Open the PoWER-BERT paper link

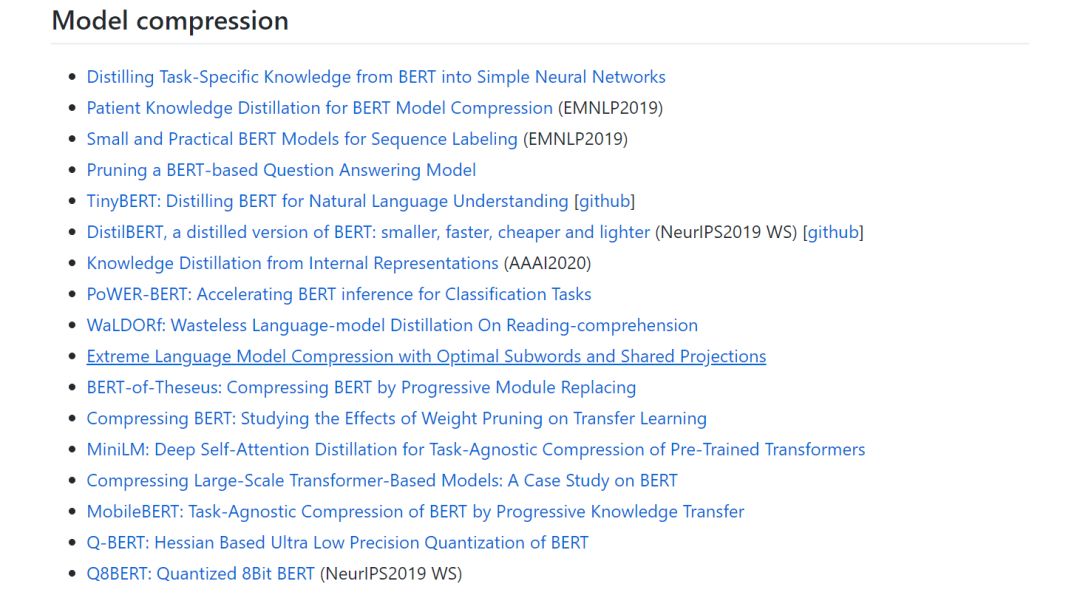point(338,294)
